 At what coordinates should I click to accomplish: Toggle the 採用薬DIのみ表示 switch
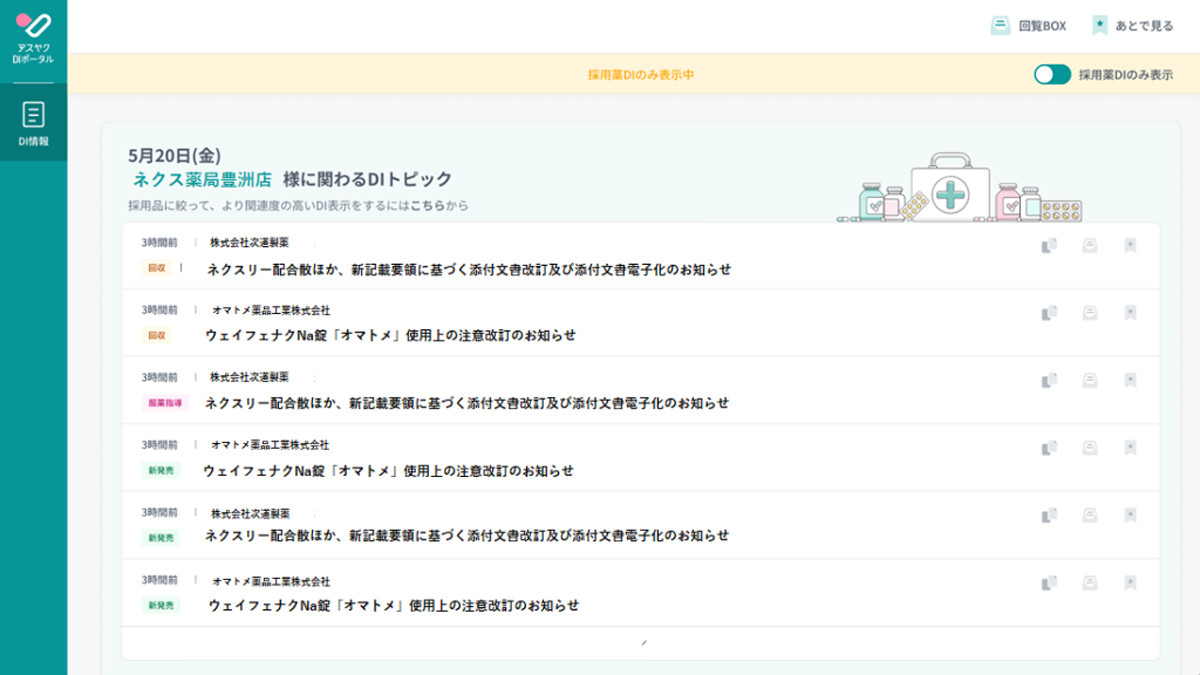click(1052, 74)
